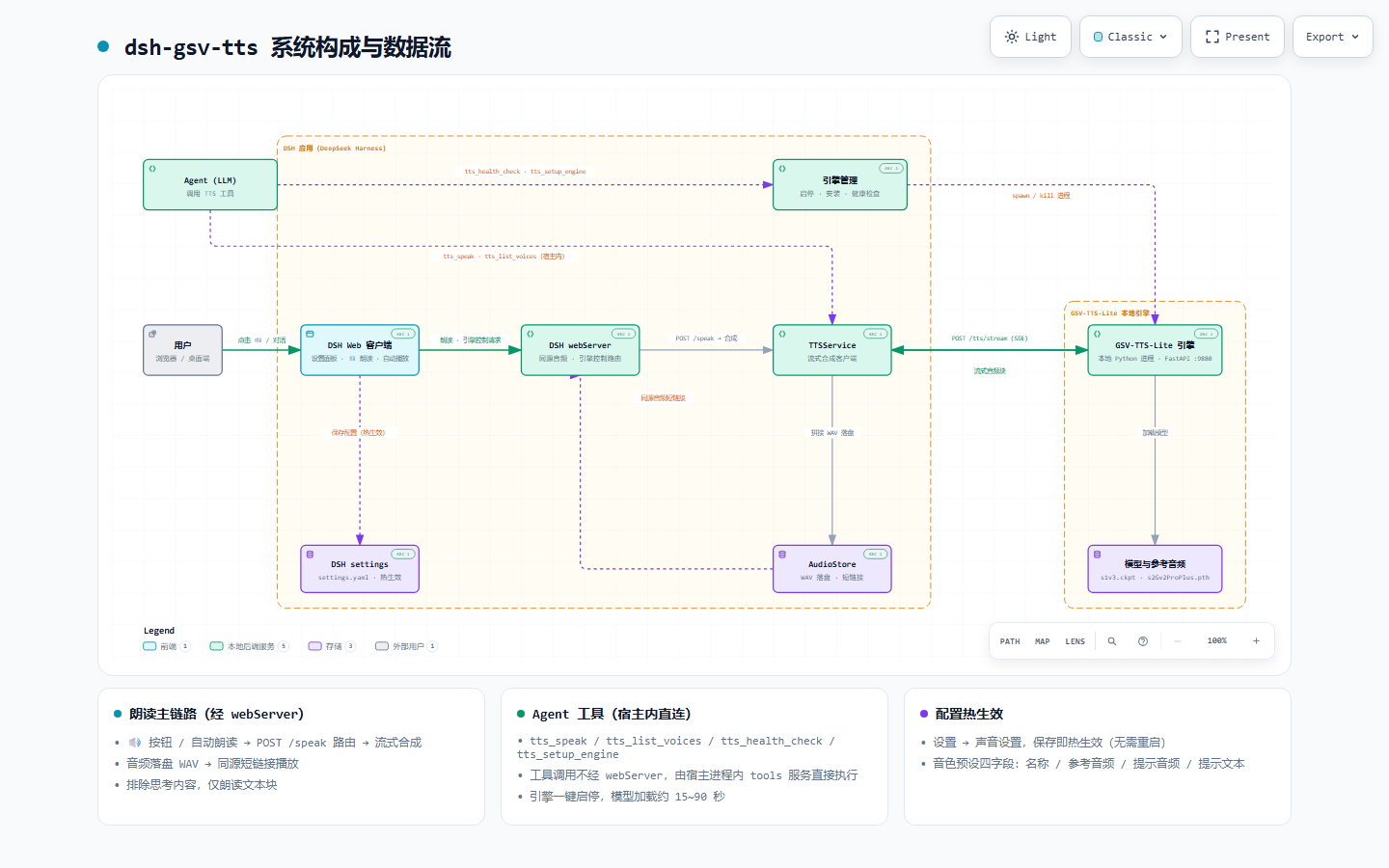Click the 外部用户 legend color swatch
1389x868 pixels.
click(x=382, y=646)
